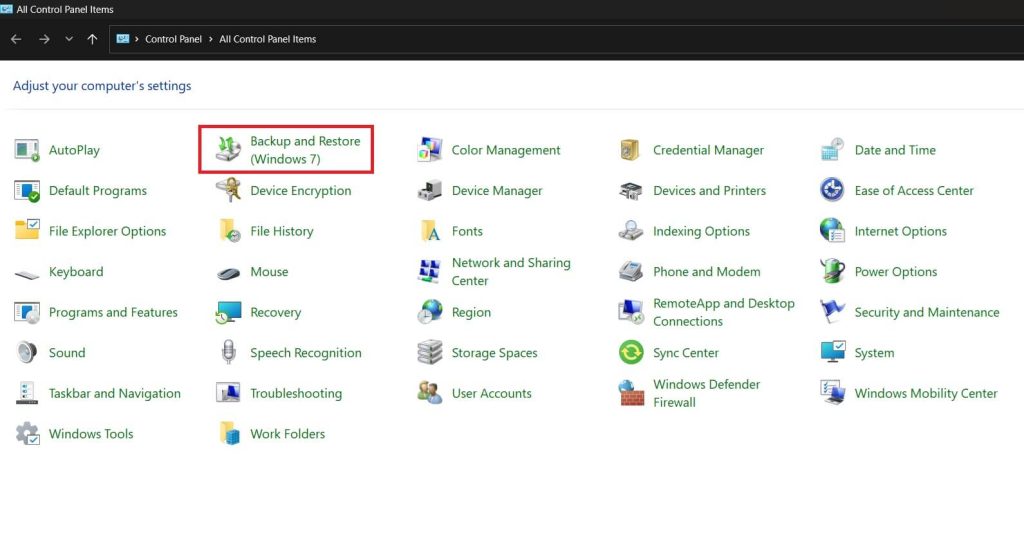
Task: Open the Network and Sharing Center link
Action: pyautogui.click(x=510, y=272)
